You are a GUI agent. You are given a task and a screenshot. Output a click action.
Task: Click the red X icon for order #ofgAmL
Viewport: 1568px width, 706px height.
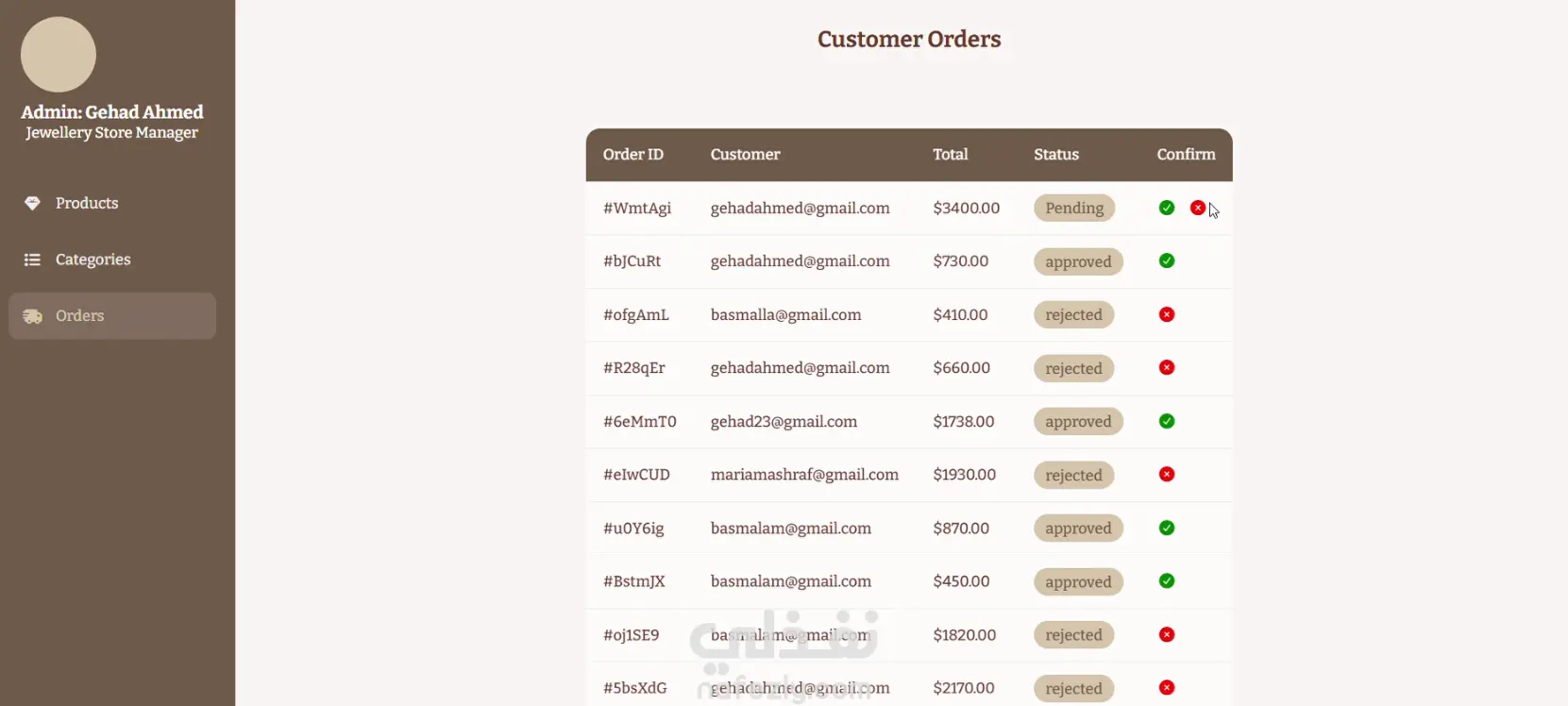tap(1167, 314)
